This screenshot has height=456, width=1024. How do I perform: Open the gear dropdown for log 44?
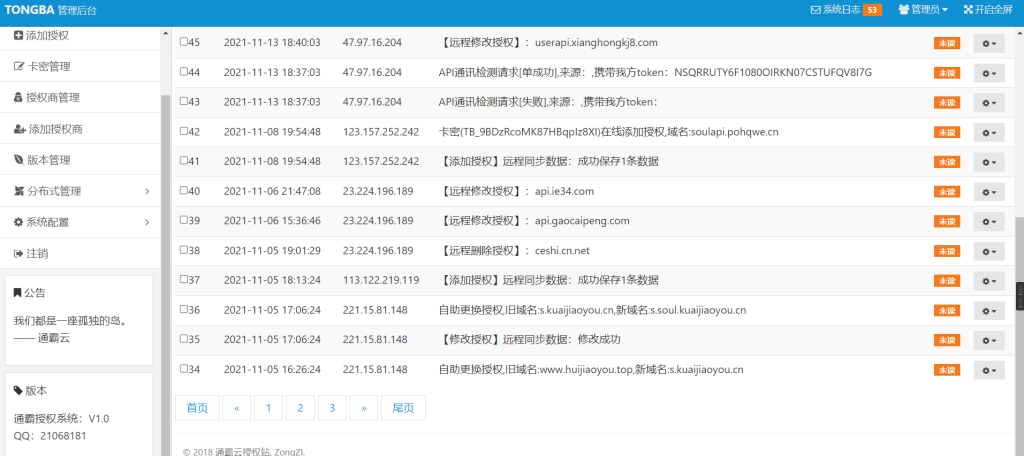pyautogui.click(x=989, y=73)
